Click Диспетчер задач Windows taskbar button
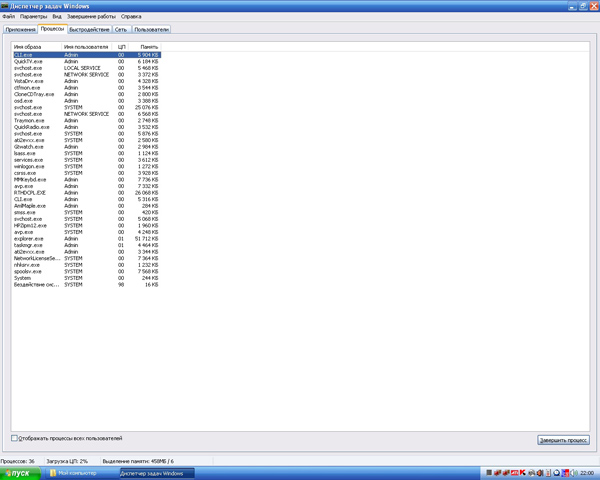 tap(157, 473)
